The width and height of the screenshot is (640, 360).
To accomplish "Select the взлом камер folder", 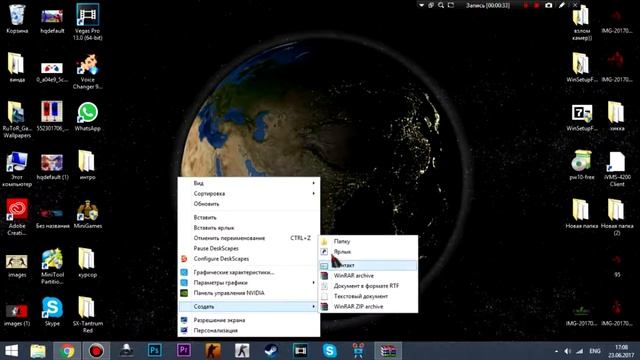I will point(582,22).
